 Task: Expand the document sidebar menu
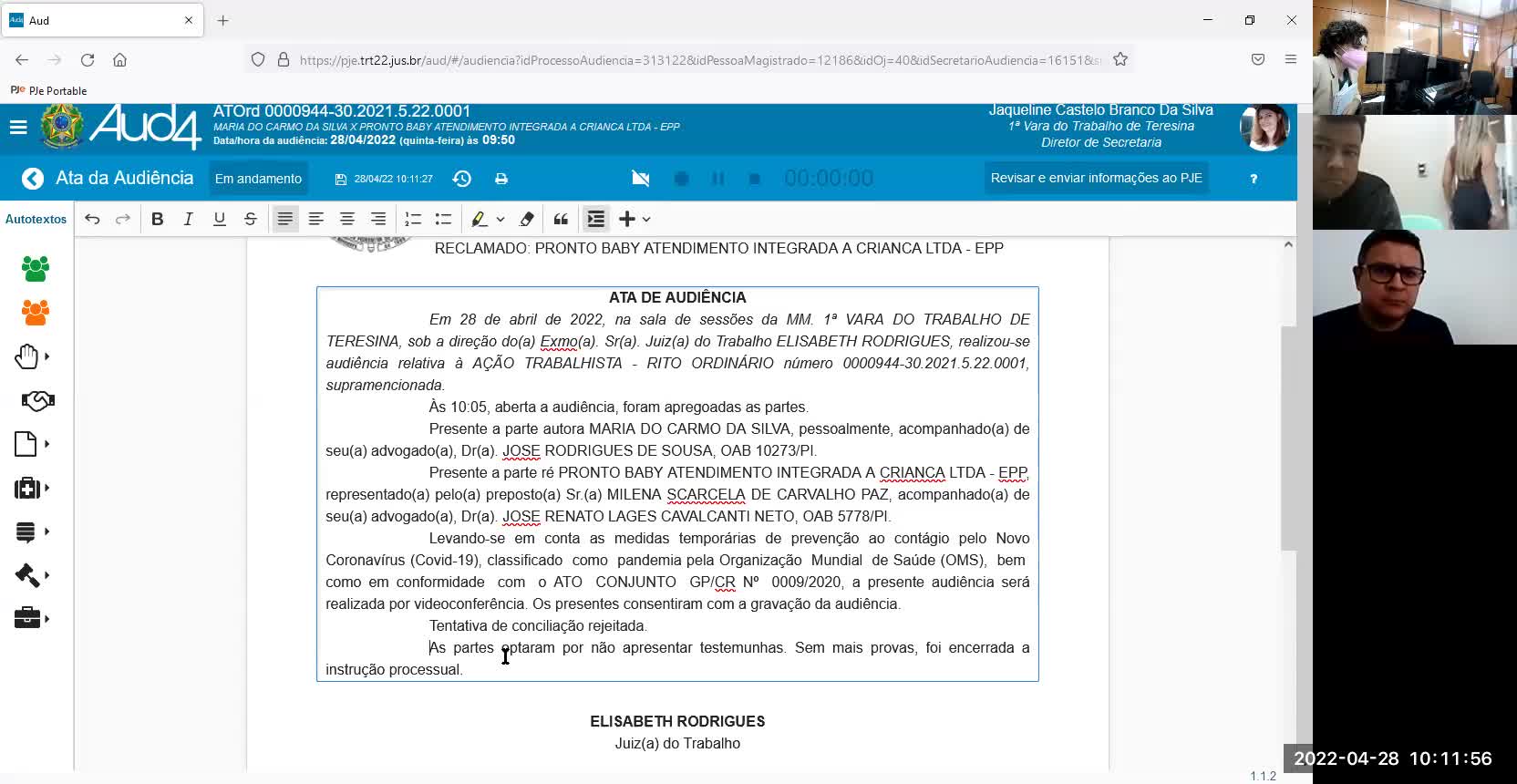pos(32,444)
